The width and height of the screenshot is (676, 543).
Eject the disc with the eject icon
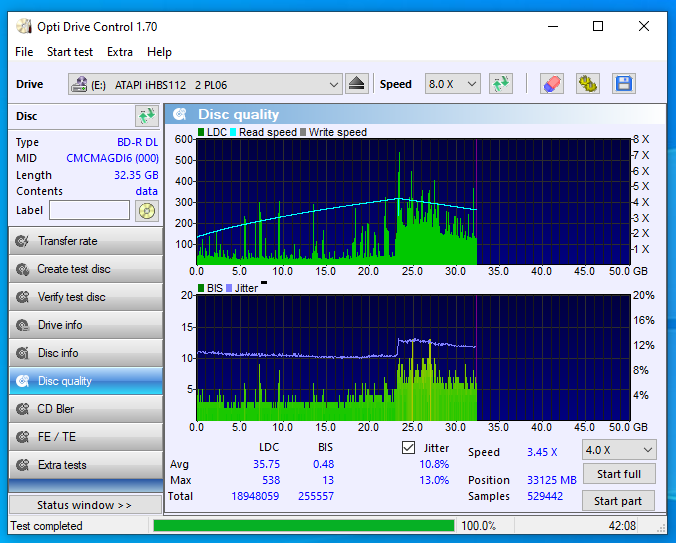tap(357, 84)
